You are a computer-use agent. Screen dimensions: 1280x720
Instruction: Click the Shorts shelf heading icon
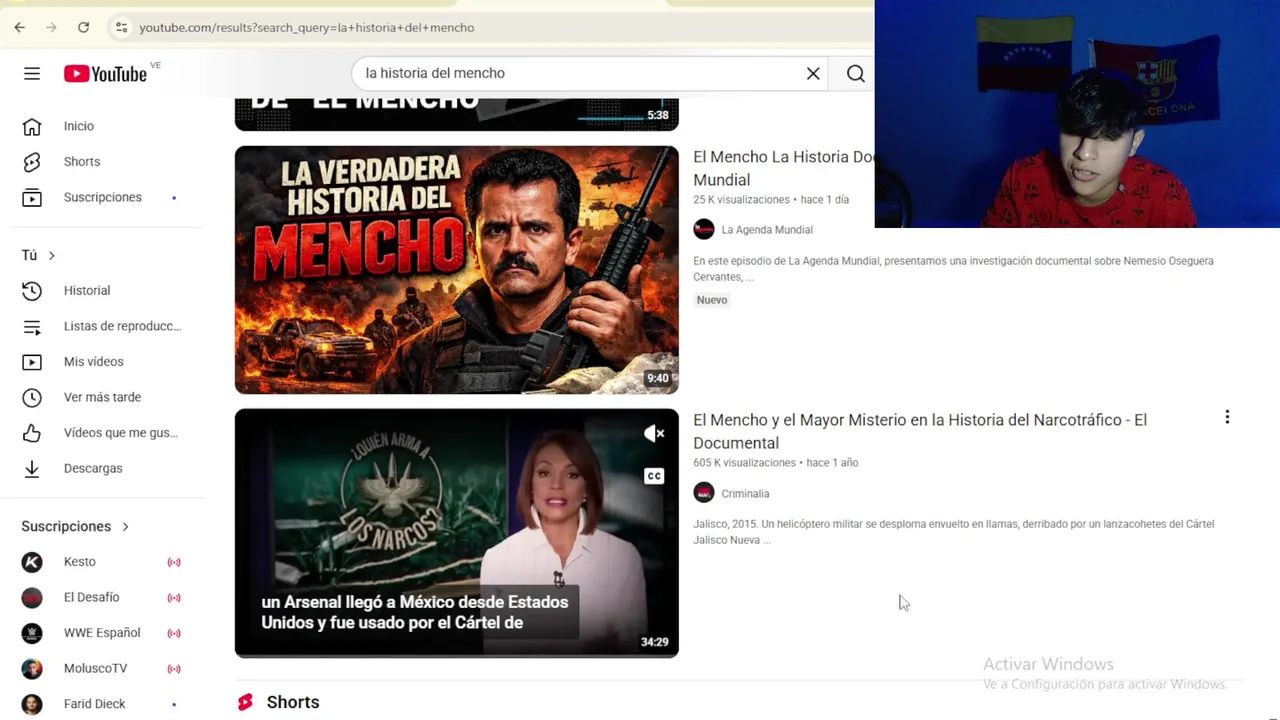coord(245,702)
